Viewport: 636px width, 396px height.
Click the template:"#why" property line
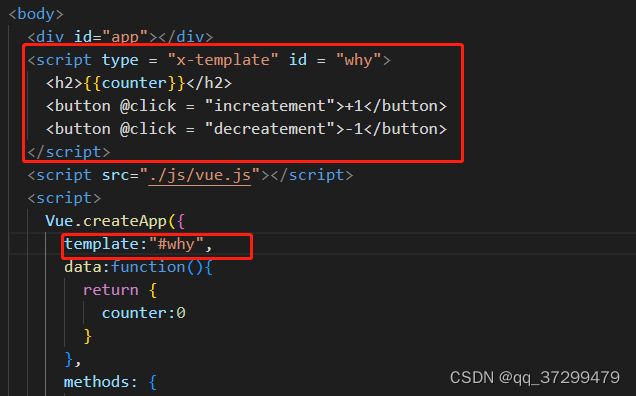(x=138, y=244)
